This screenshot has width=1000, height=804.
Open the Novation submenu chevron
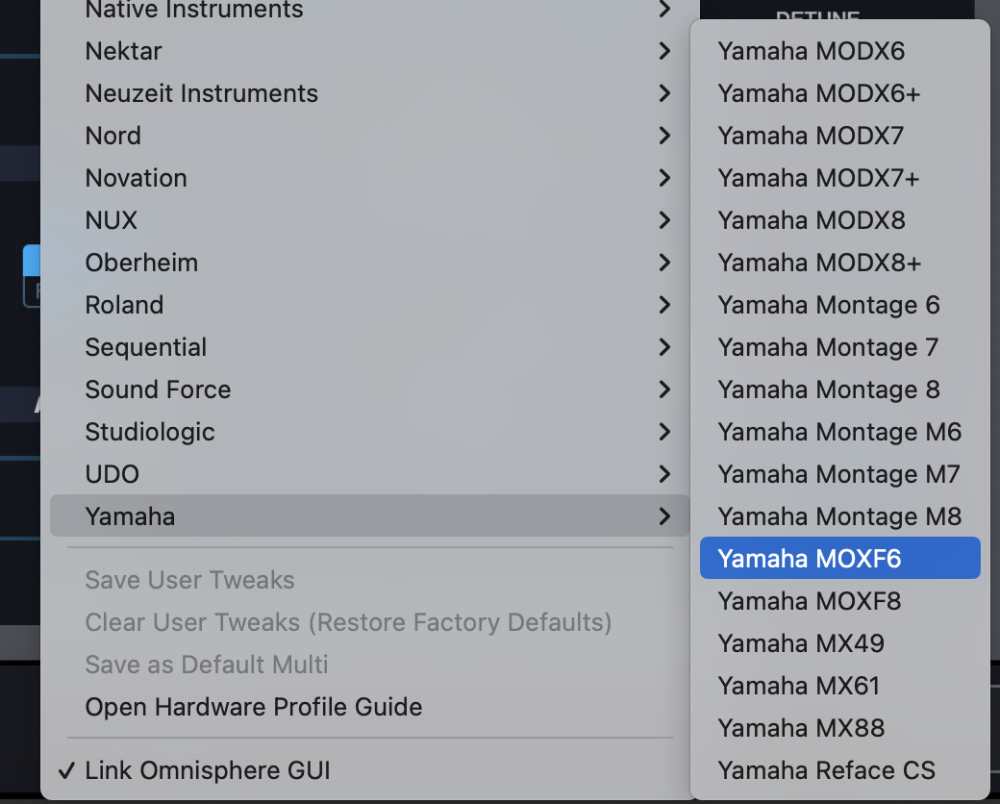click(x=664, y=178)
